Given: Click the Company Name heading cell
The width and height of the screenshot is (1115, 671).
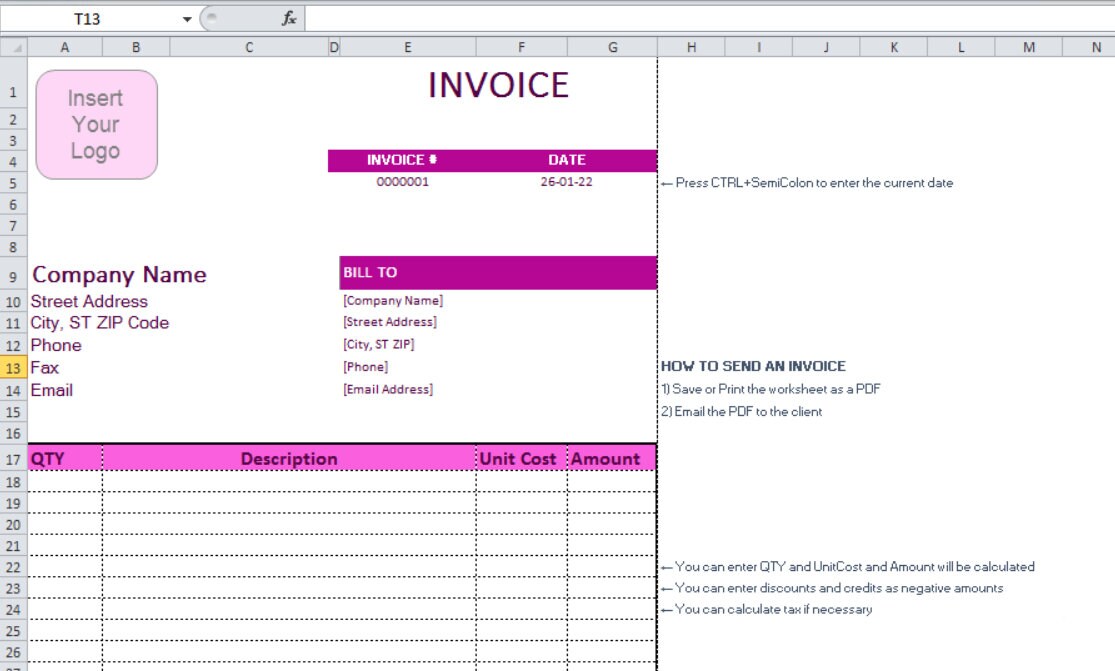Looking at the screenshot, I should (120, 274).
